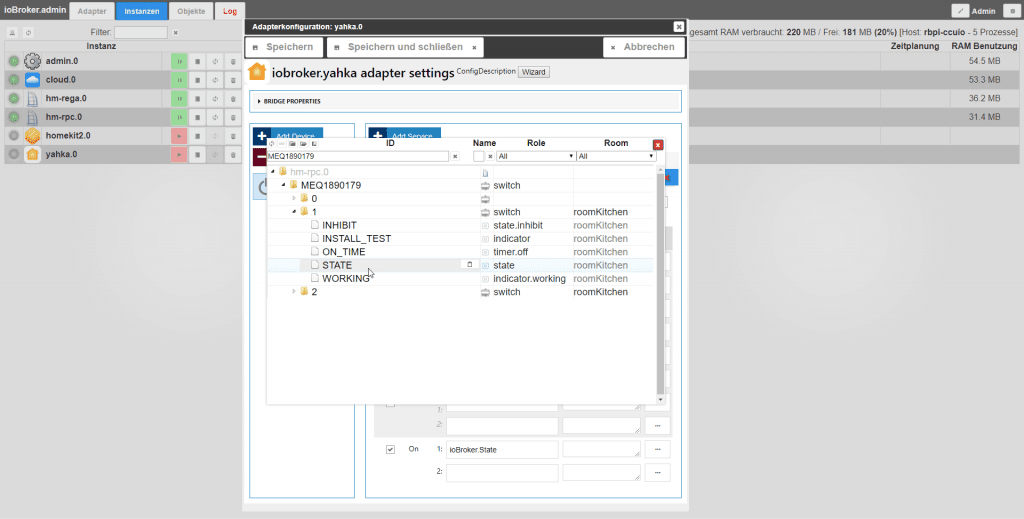The width and height of the screenshot is (1024, 519).
Task: Select the INSTALL_TEST object row
Action: (460, 239)
